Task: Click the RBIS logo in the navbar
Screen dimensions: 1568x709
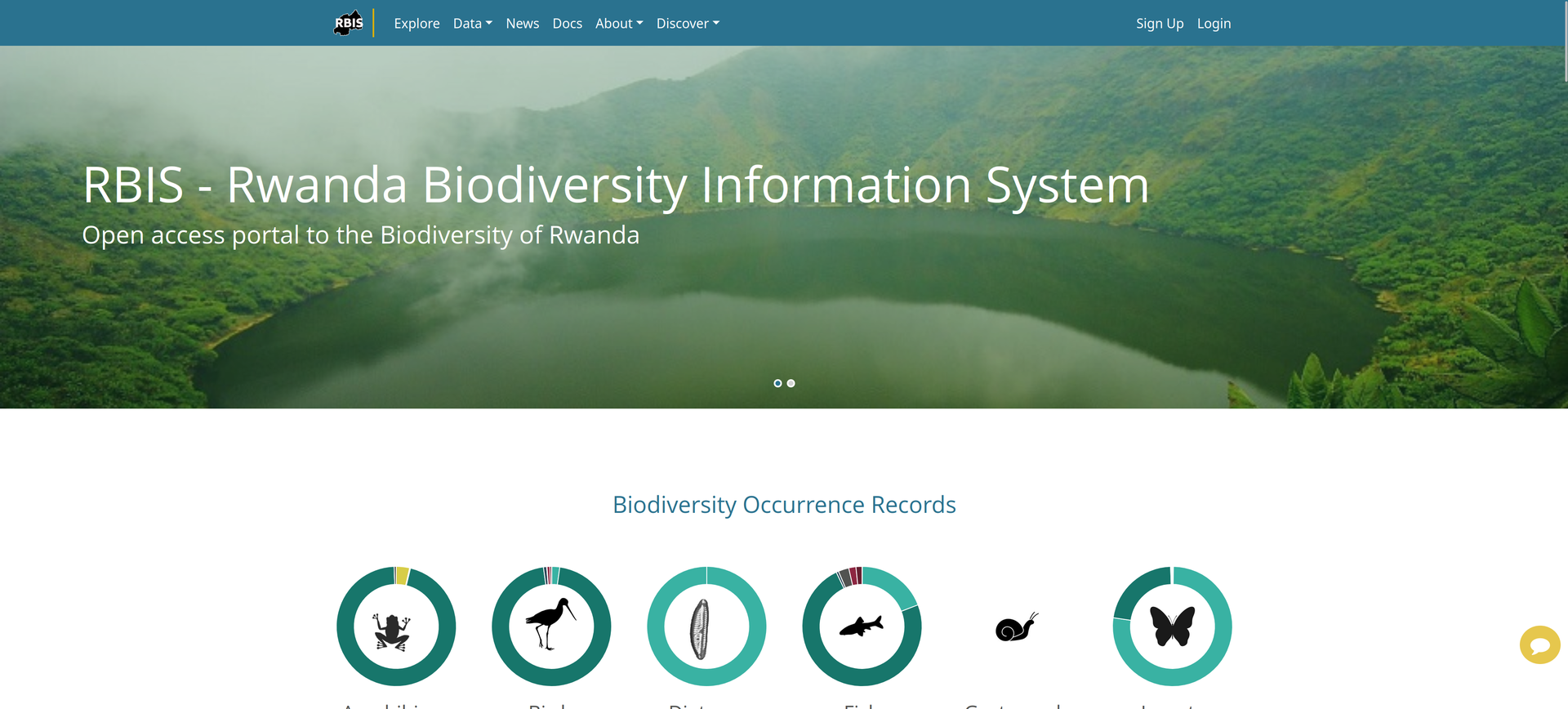Action: [349, 23]
